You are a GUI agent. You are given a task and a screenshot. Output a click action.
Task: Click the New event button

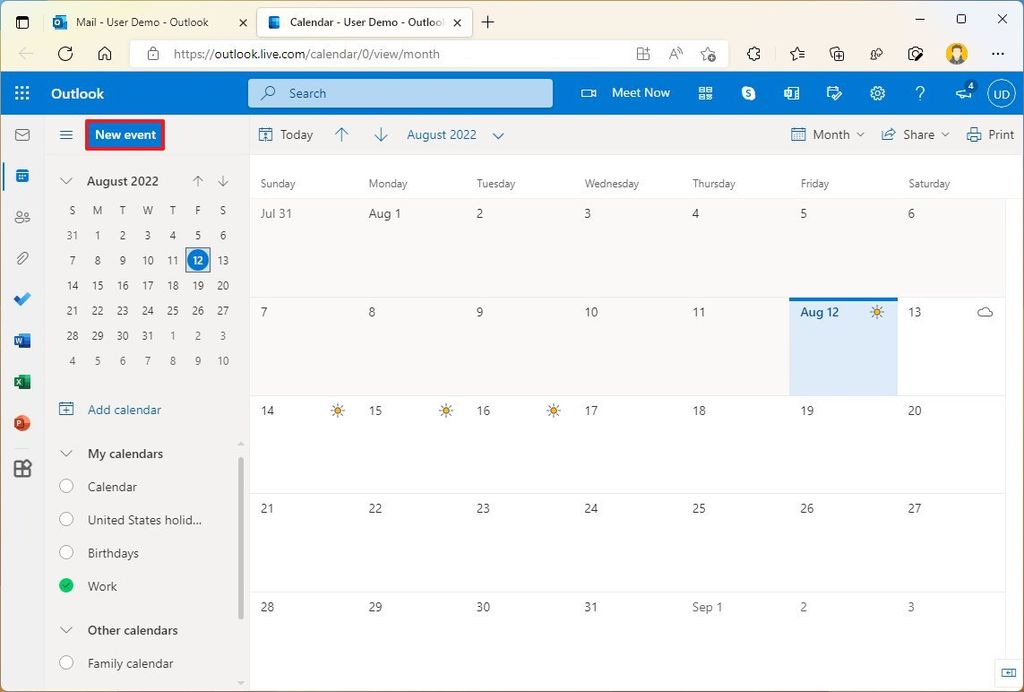125,134
